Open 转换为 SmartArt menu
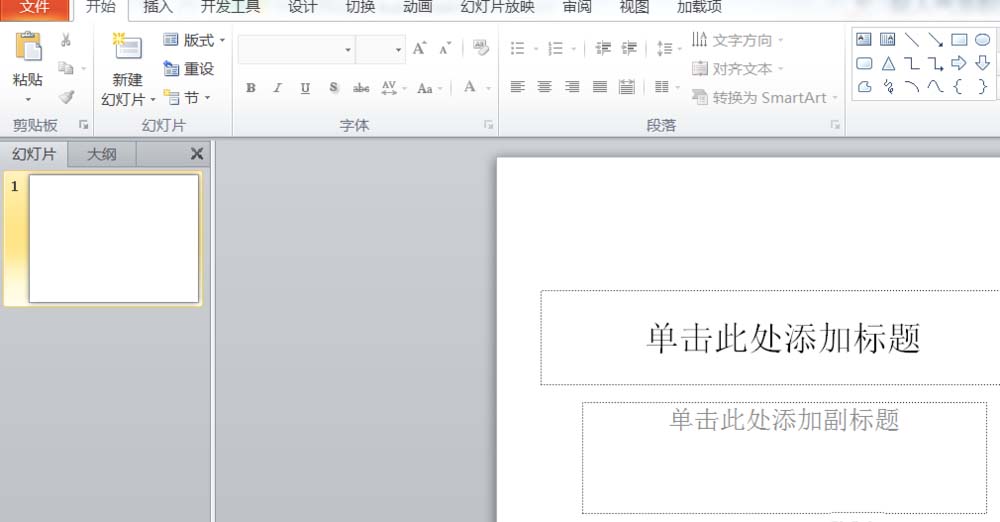The height and width of the screenshot is (522, 1000). pyautogui.click(x=765, y=98)
